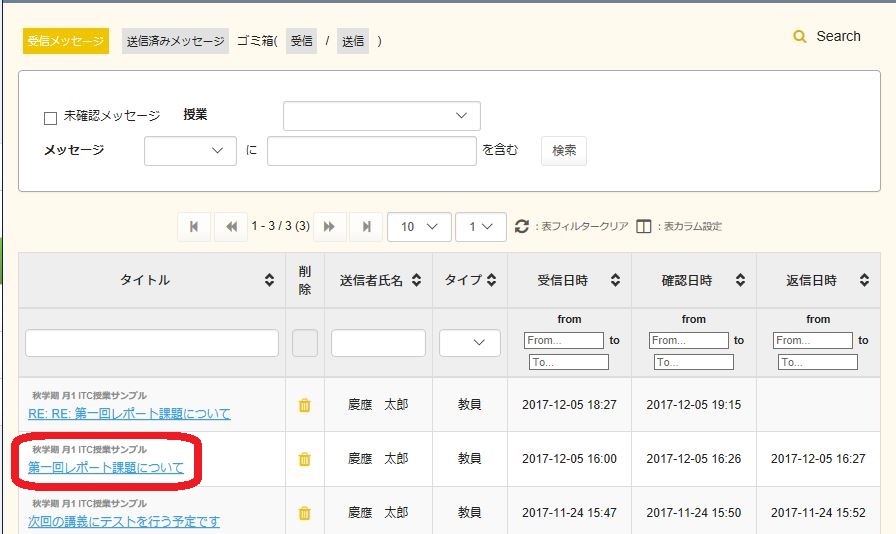Switch to the 受信メッセージ tab
Image resolution: width=896 pixels, height=534 pixels.
[x=66, y=41]
